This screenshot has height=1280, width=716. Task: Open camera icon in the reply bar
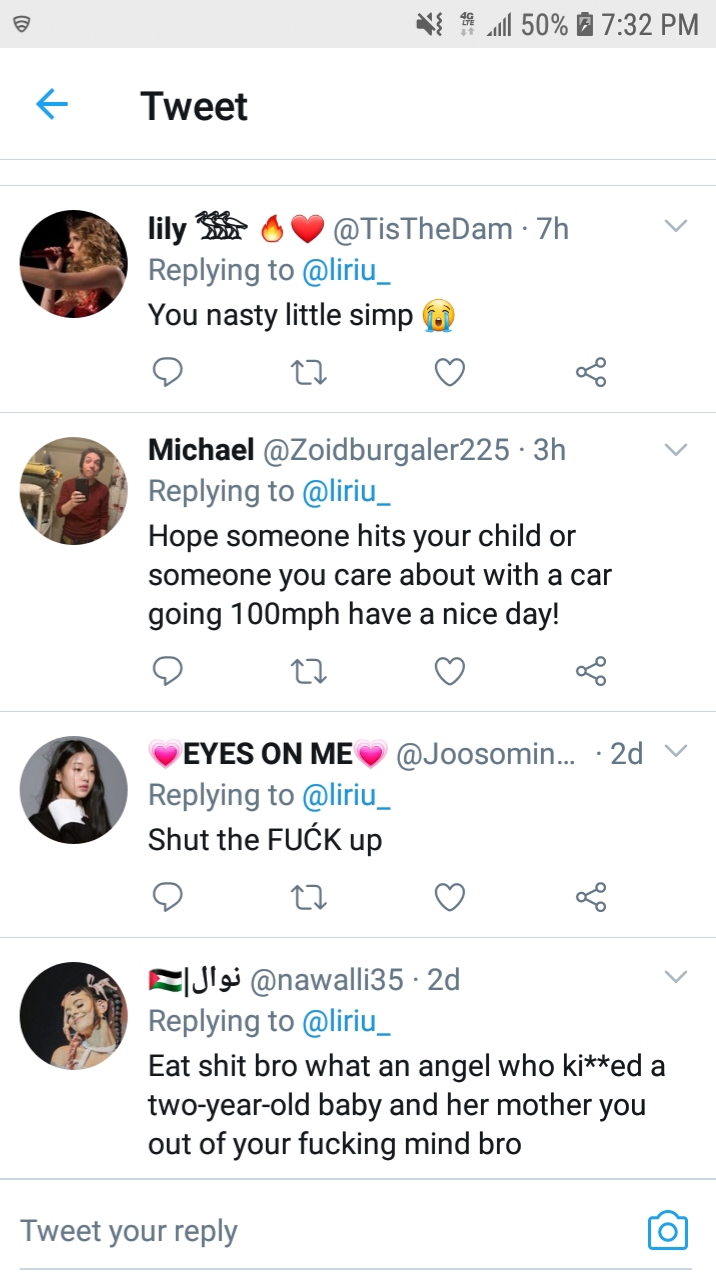coord(667,1230)
